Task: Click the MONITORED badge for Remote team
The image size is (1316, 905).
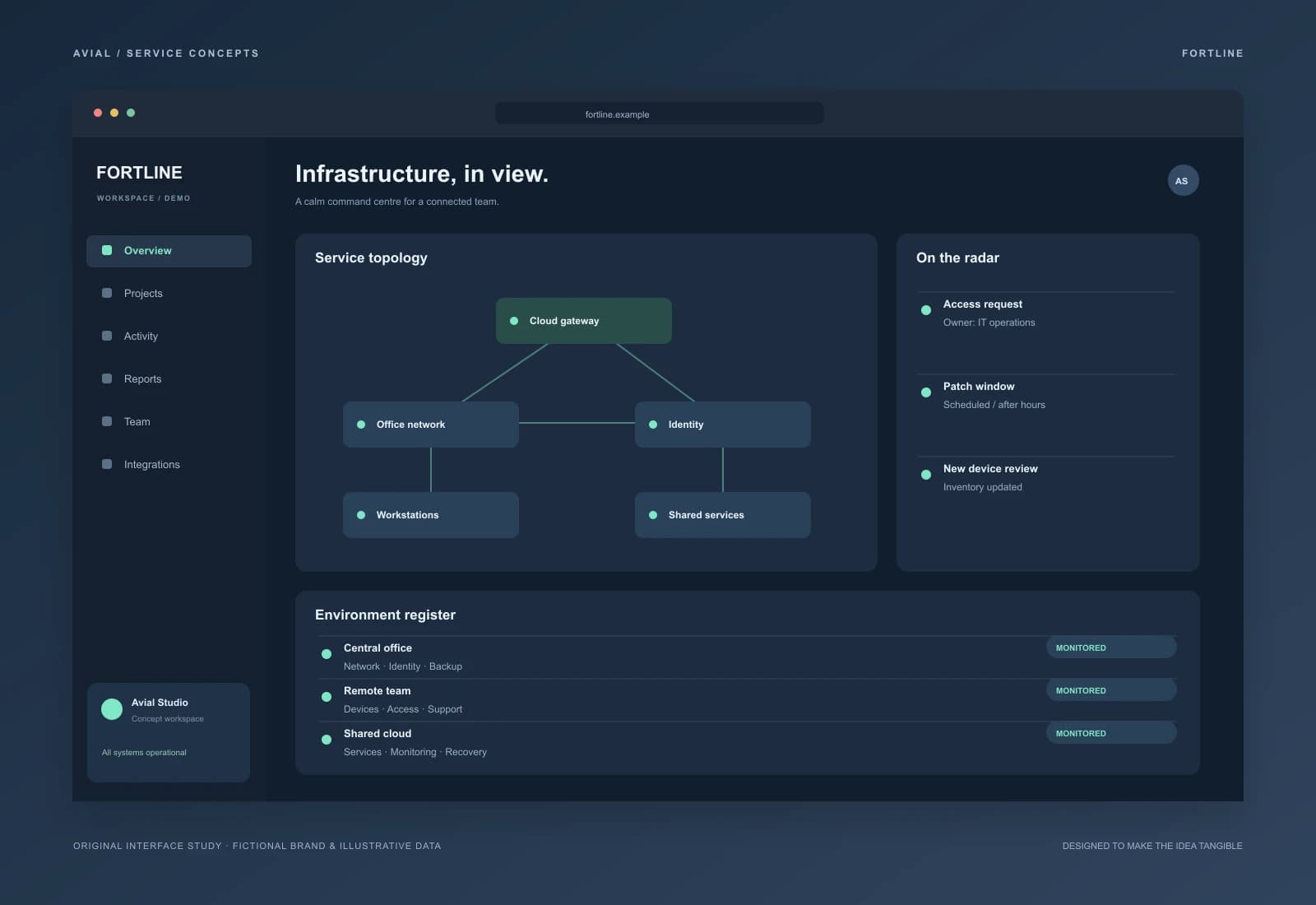Action: tap(1111, 690)
